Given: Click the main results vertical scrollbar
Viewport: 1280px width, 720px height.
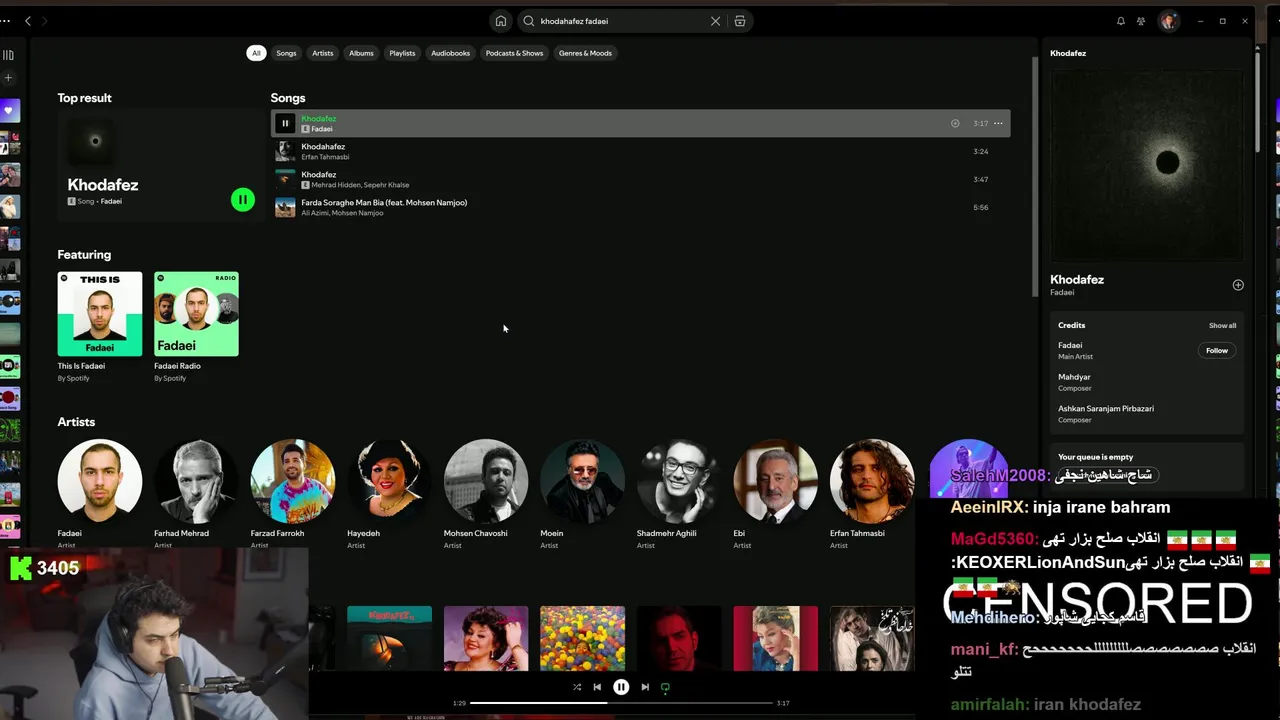Looking at the screenshot, I should pyautogui.click(x=1035, y=175).
